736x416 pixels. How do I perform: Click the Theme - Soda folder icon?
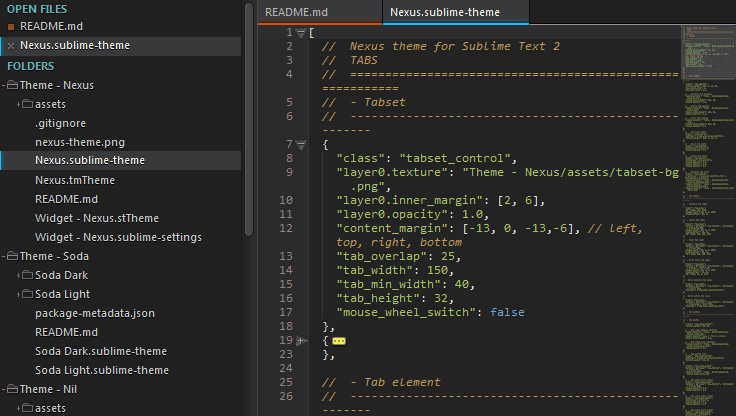pyautogui.click(x=13, y=256)
